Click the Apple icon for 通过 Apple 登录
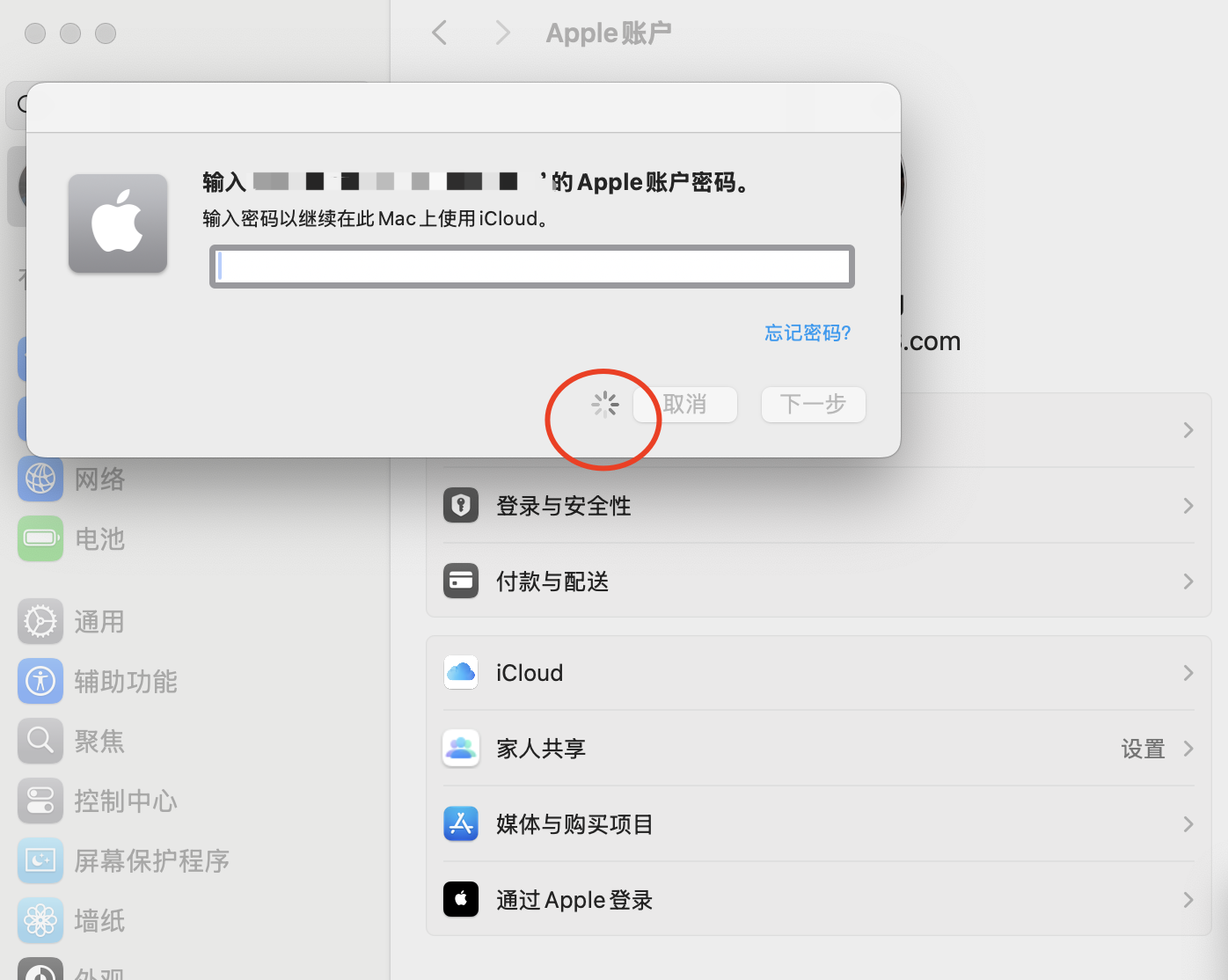 click(461, 899)
